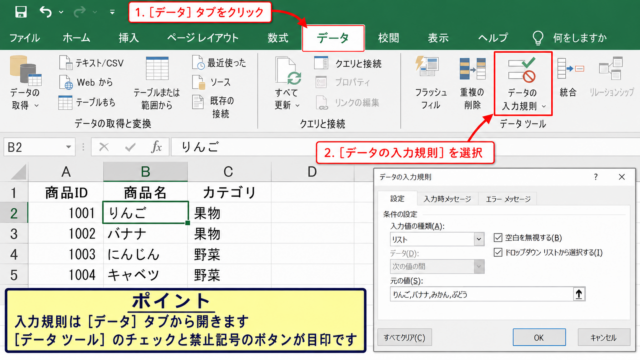Switch to the 数式 tab
This screenshot has width=640, height=360.
pyautogui.click(x=278, y=38)
